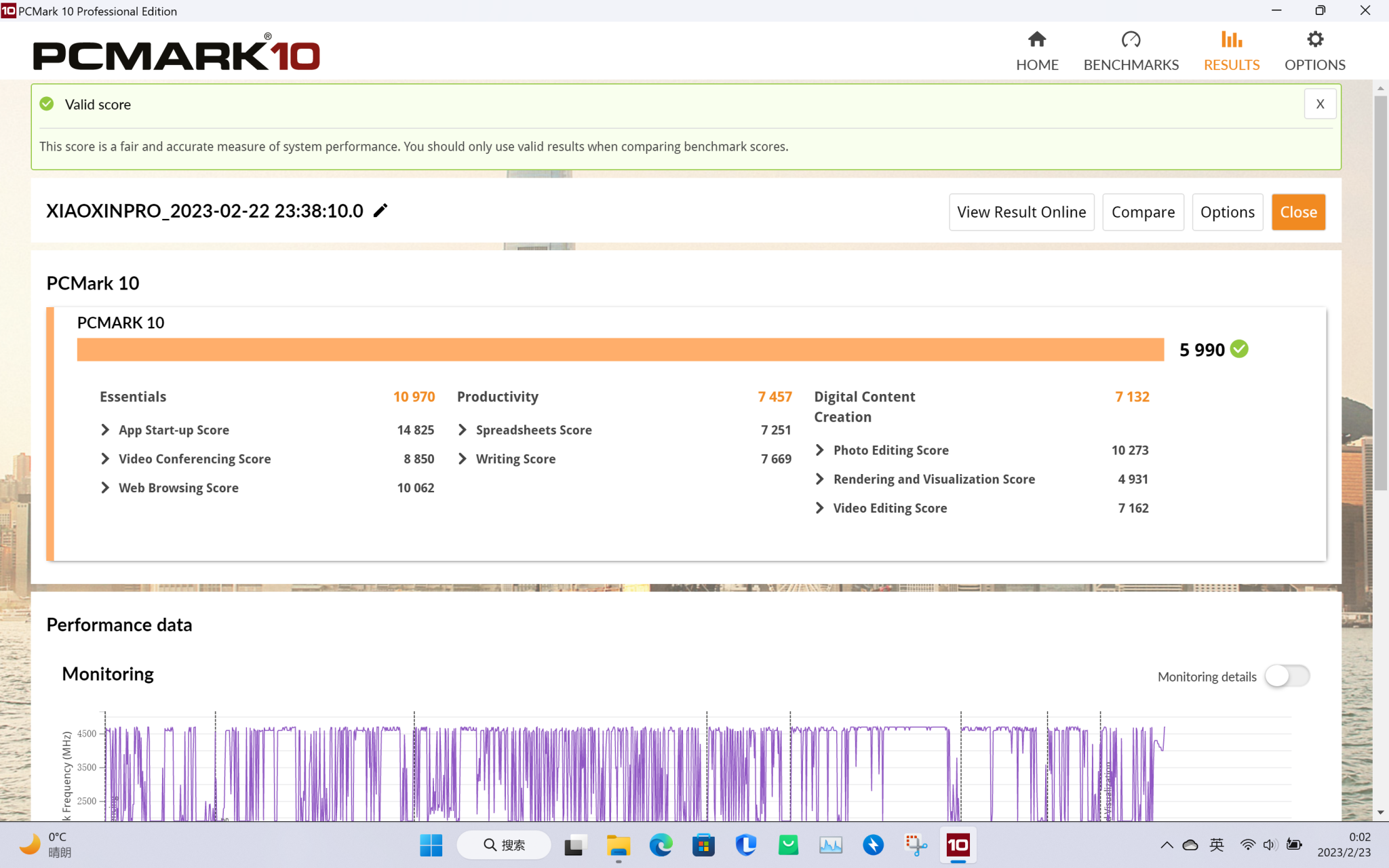Click the green valid score checkmark
The image size is (1389, 868).
(x=47, y=104)
